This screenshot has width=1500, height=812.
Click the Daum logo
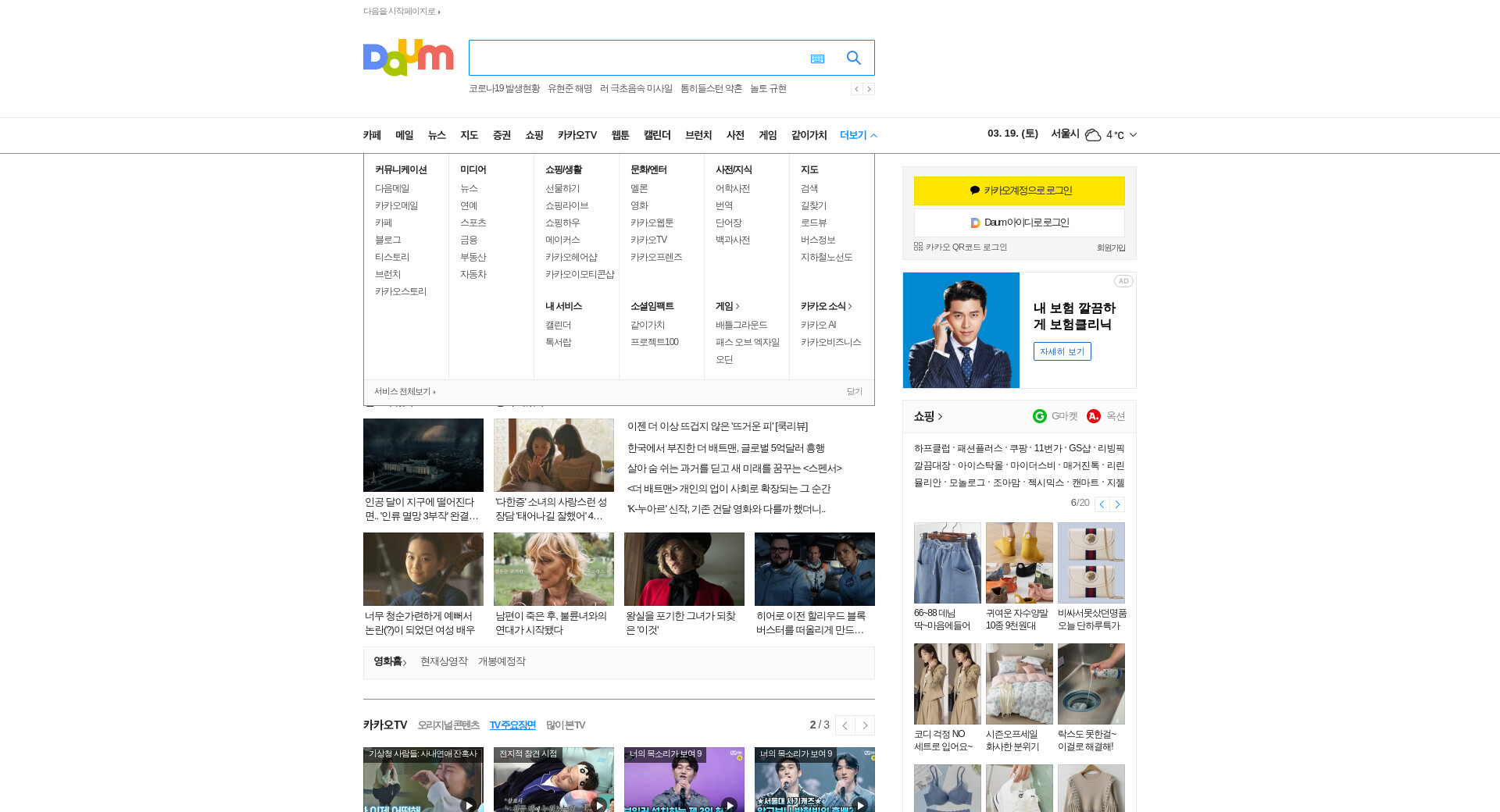[408, 58]
